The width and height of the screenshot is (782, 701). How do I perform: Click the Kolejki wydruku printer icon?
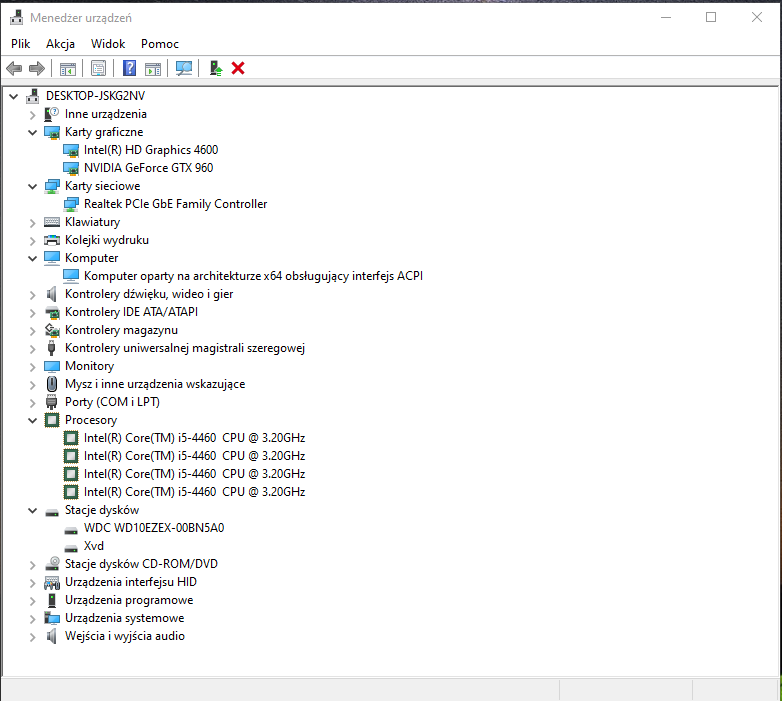[x=51, y=240]
